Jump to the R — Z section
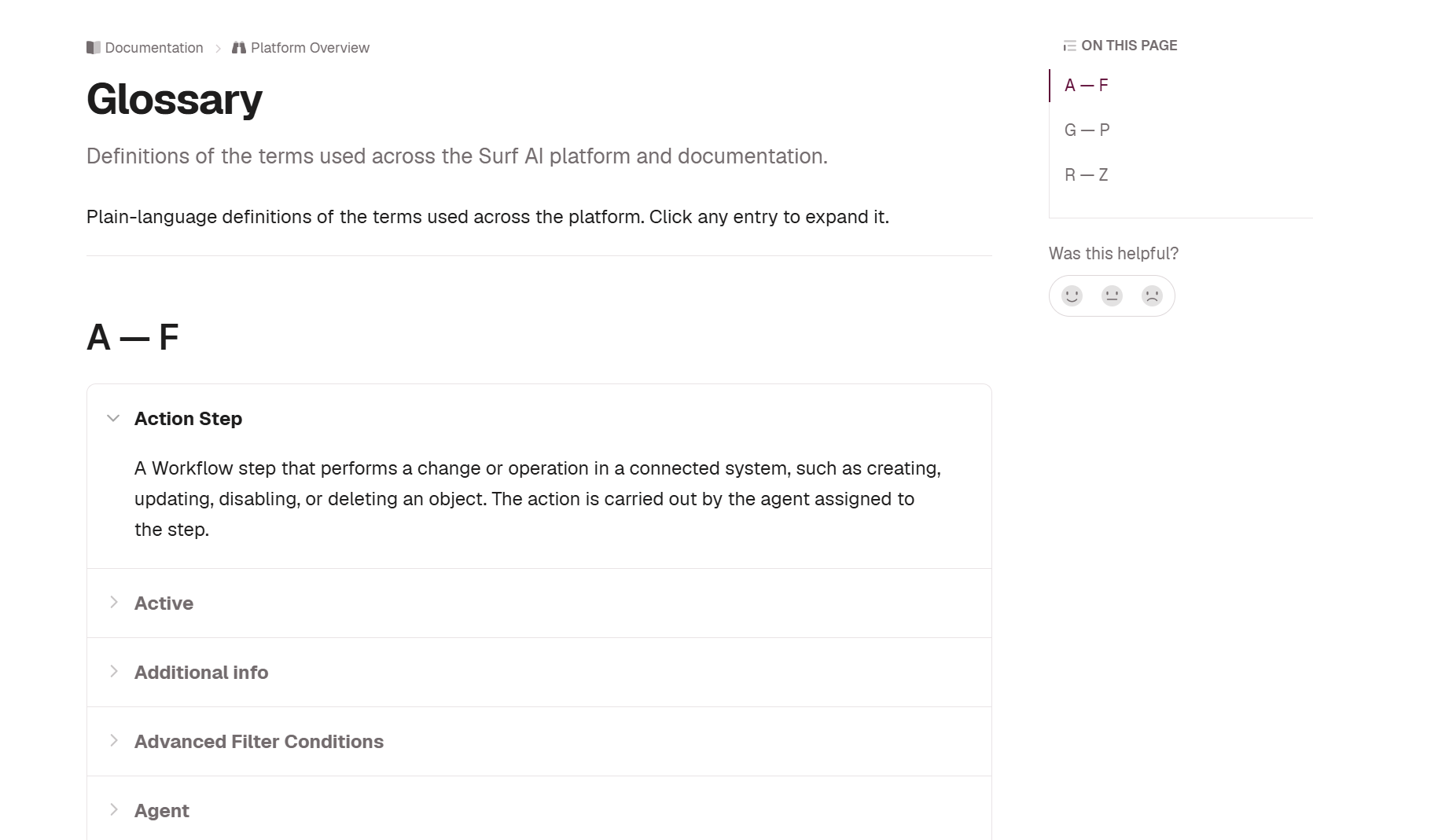This screenshot has height=840, width=1438. (1086, 174)
